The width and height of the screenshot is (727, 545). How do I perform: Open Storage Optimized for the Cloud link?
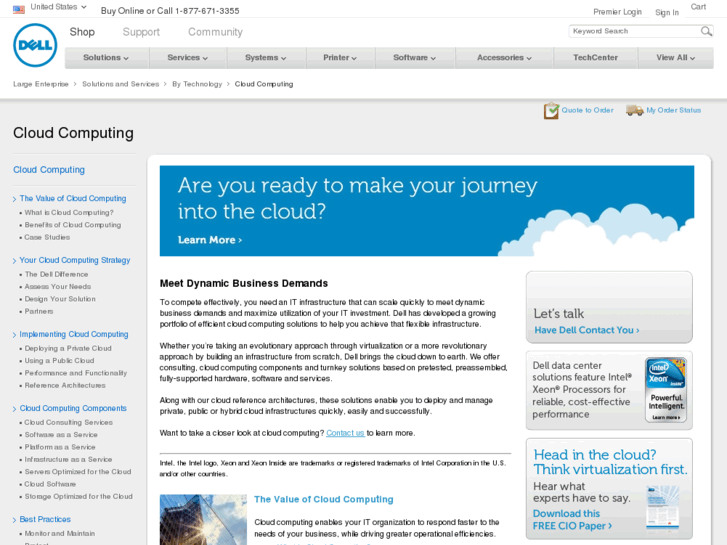tap(78, 496)
